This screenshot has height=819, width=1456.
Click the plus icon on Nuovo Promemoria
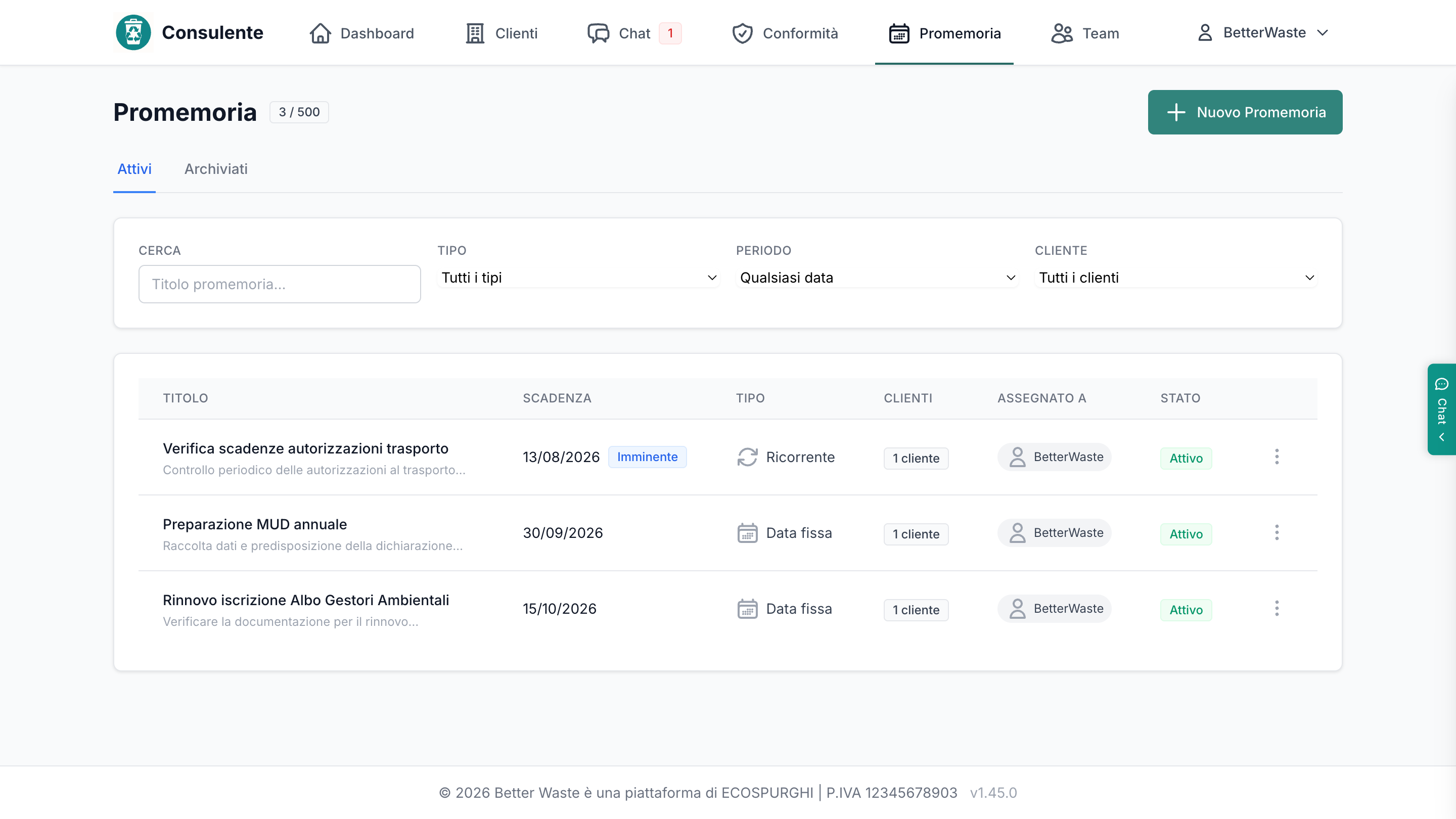click(1175, 112)
